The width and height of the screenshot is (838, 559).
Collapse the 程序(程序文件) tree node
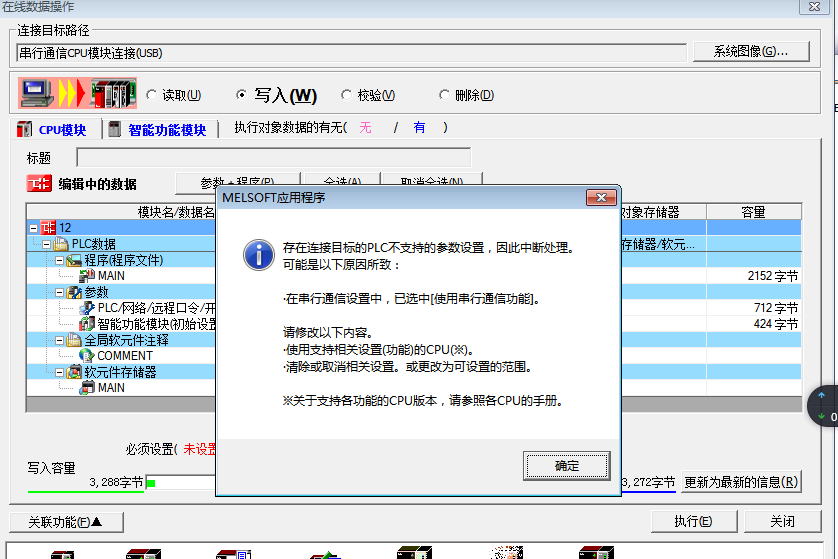pos(59,260)
